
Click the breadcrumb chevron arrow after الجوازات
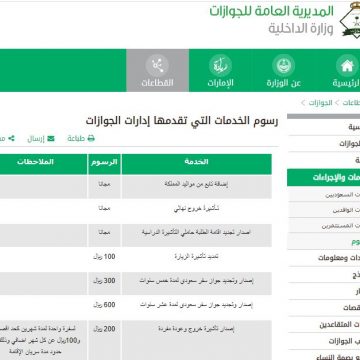(x=303, y=103)
